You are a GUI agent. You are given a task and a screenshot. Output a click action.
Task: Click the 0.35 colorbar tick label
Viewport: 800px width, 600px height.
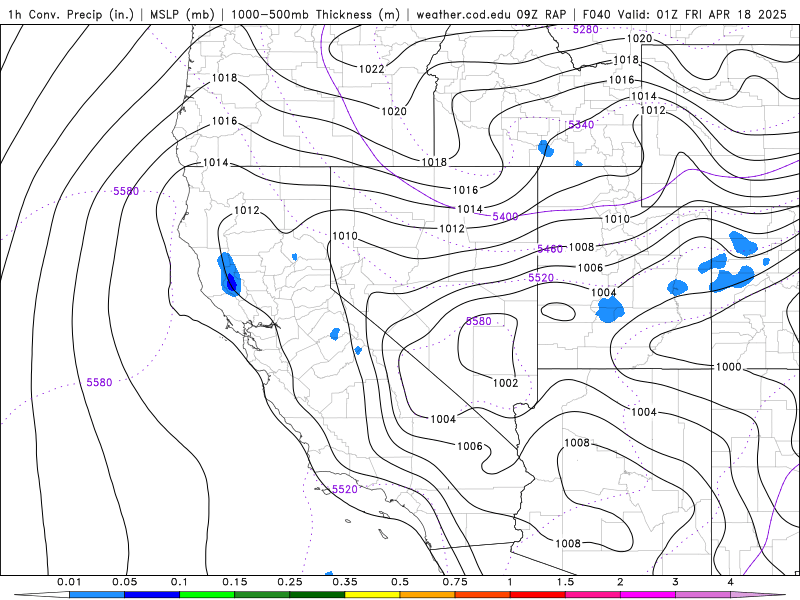(345, 582)
